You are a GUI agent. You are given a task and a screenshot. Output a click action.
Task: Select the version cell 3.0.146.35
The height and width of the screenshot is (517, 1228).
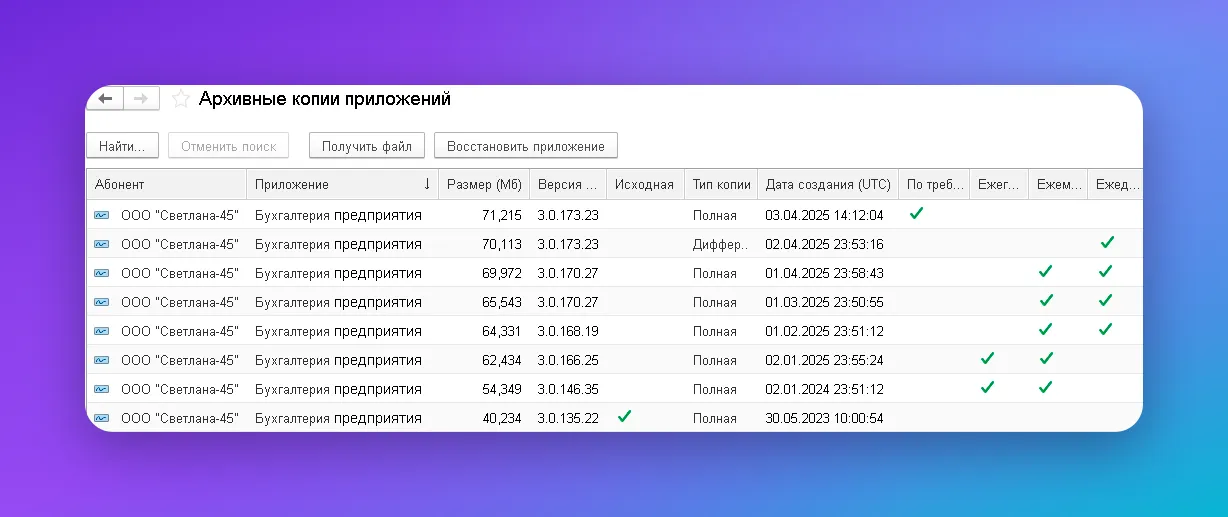click(568, 389)
